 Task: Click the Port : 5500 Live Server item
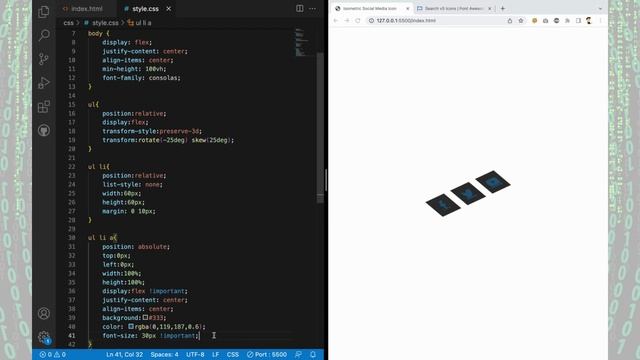(267, 354)
